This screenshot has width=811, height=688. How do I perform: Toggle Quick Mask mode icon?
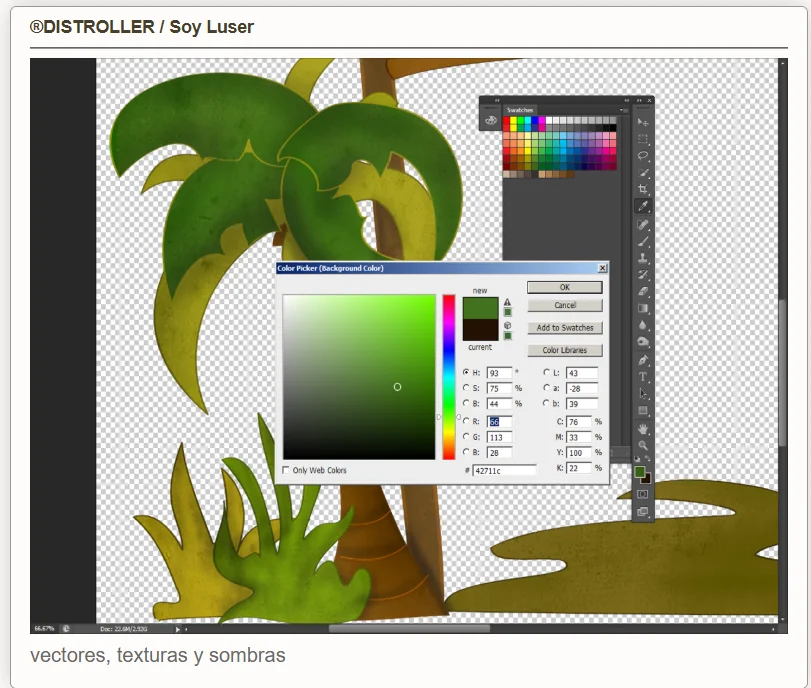(x=642, y=494)
